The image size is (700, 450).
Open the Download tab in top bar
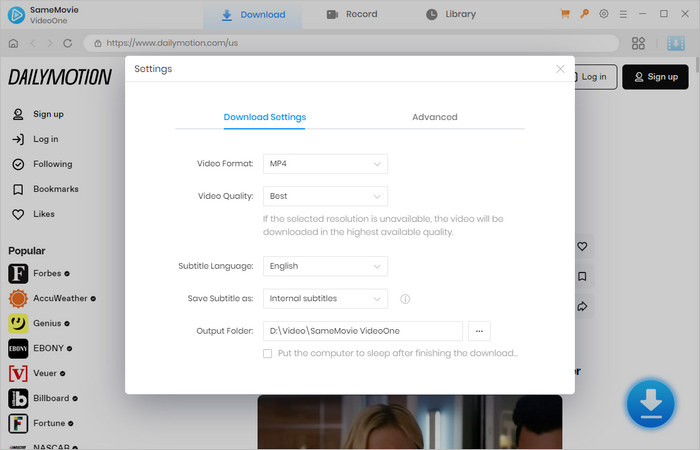[x=253, y=15]
